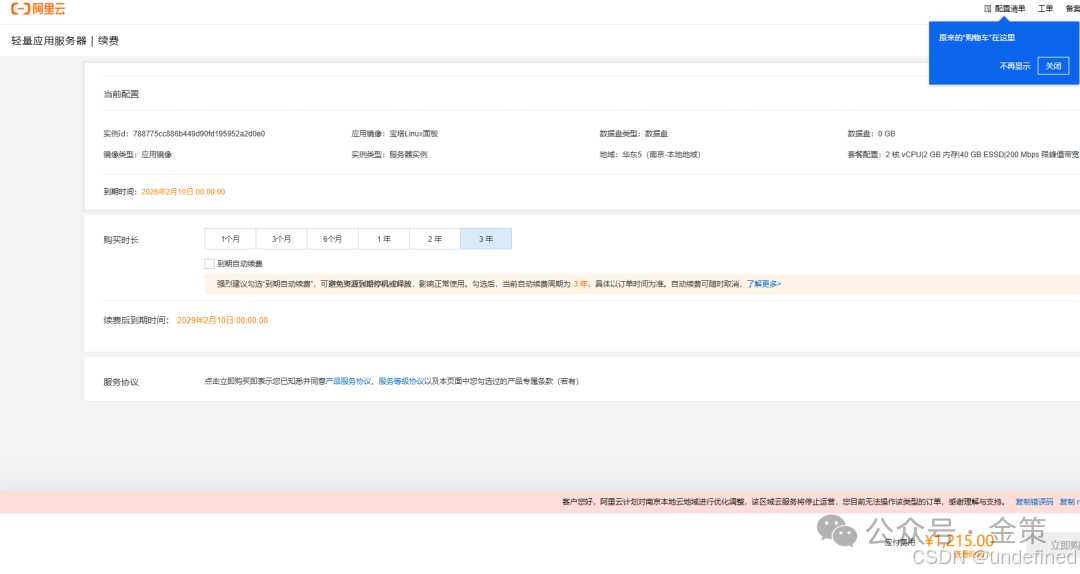The image size is (1080, 574).
Task: Open the 服务等级协议 link
Action: click(x=400, y=381)
